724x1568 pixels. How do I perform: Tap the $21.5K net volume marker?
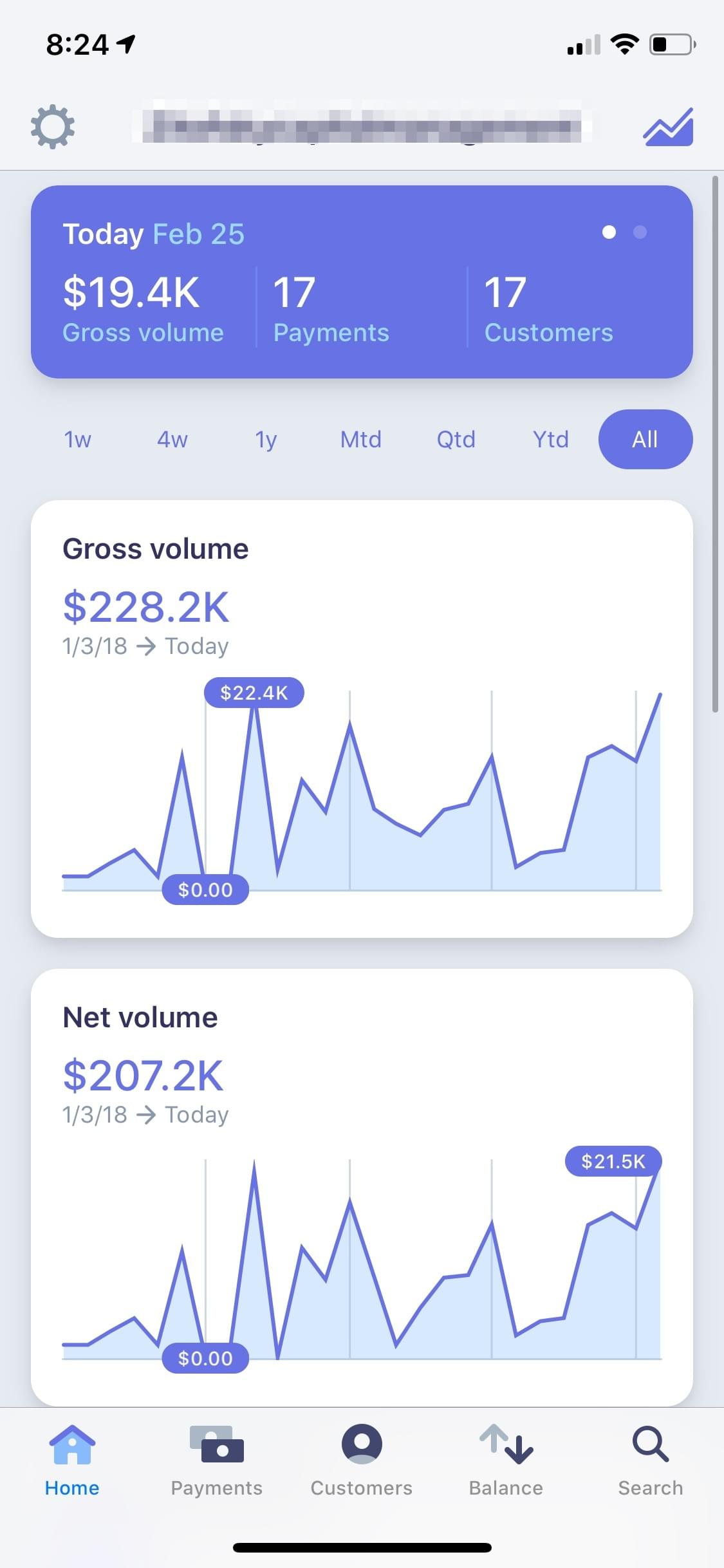click(x=613, y=1162)
